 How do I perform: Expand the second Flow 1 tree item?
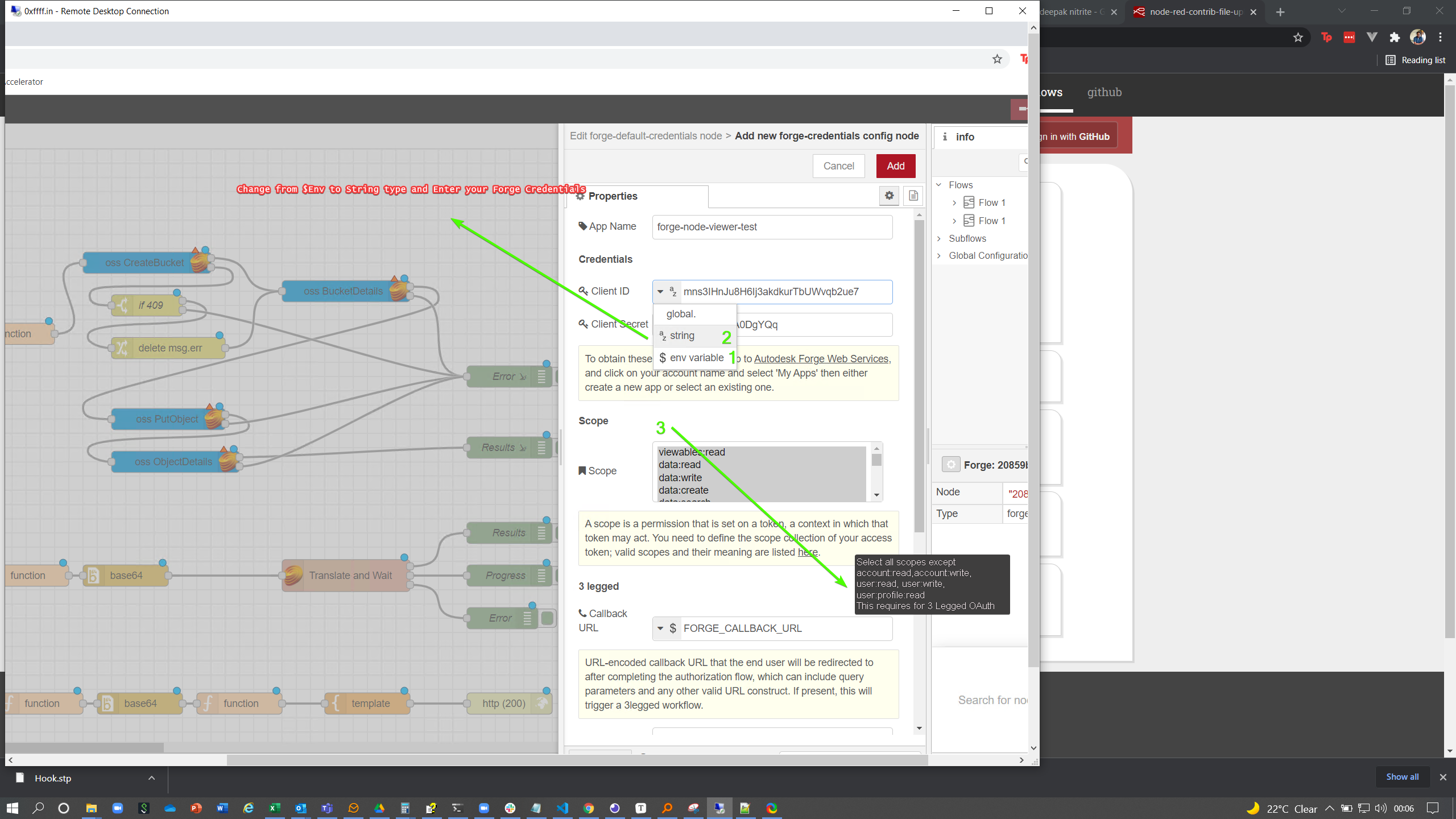click(954, 221)
